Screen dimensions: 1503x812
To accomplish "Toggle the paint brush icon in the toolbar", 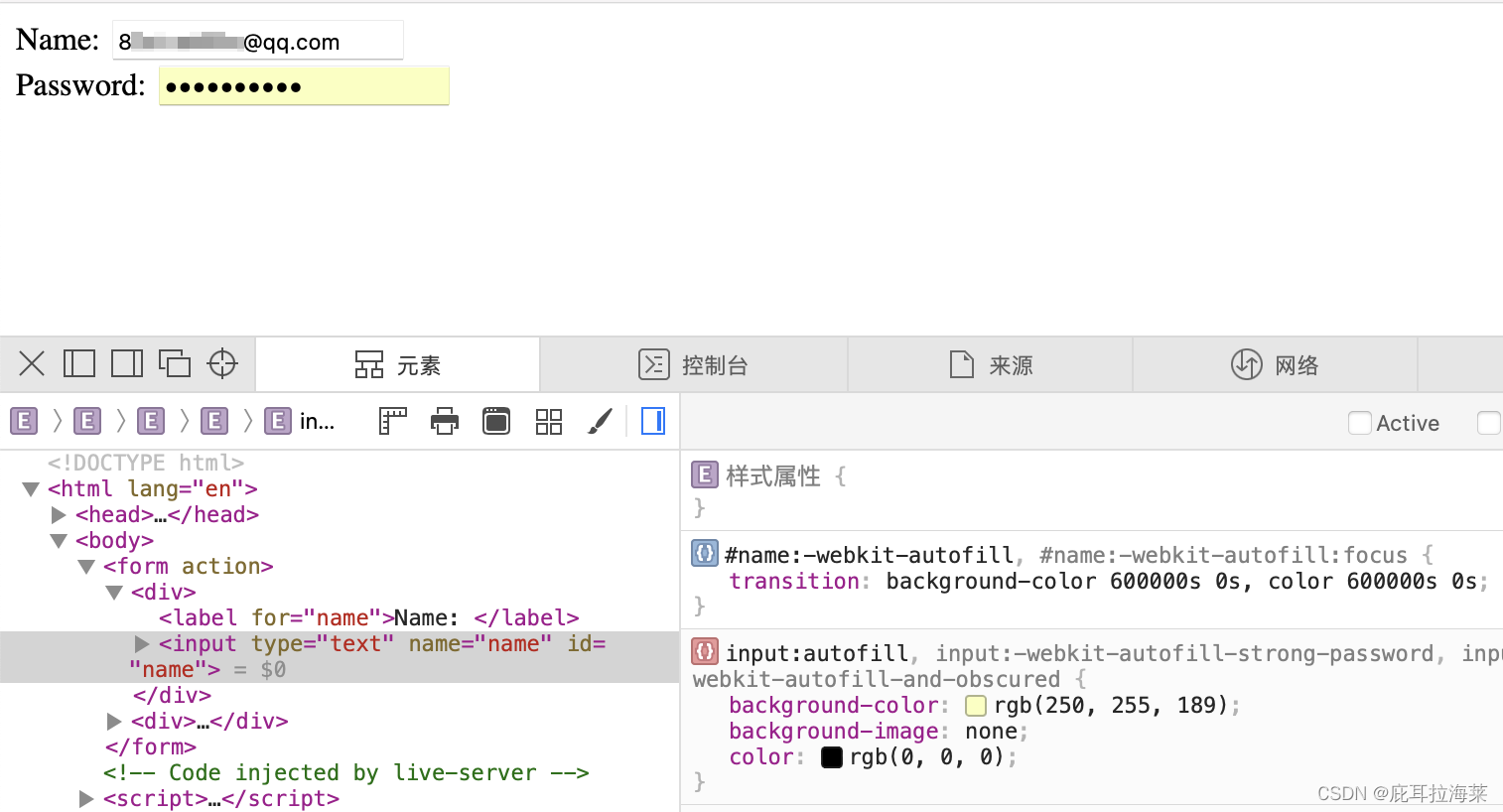I will [600, 422].
